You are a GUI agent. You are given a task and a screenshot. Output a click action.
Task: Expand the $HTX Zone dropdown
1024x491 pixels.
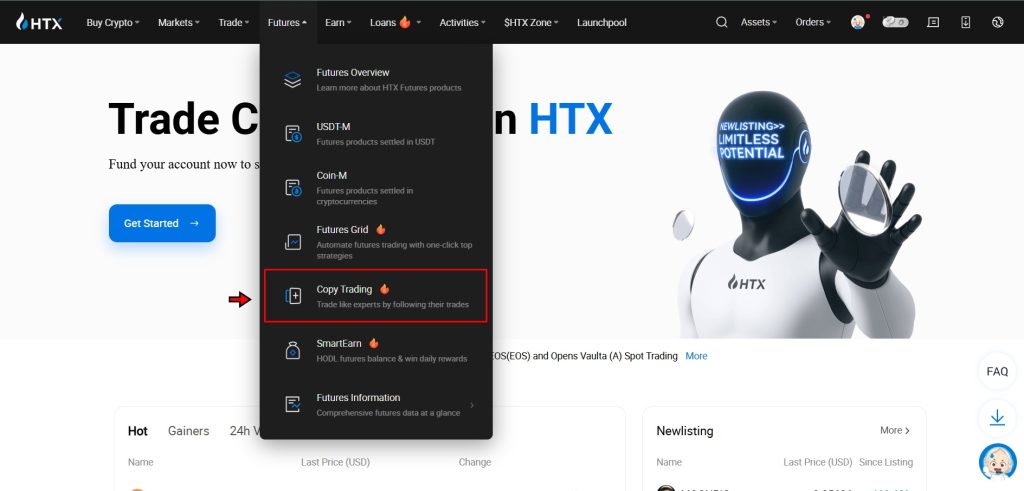(531, 22)
